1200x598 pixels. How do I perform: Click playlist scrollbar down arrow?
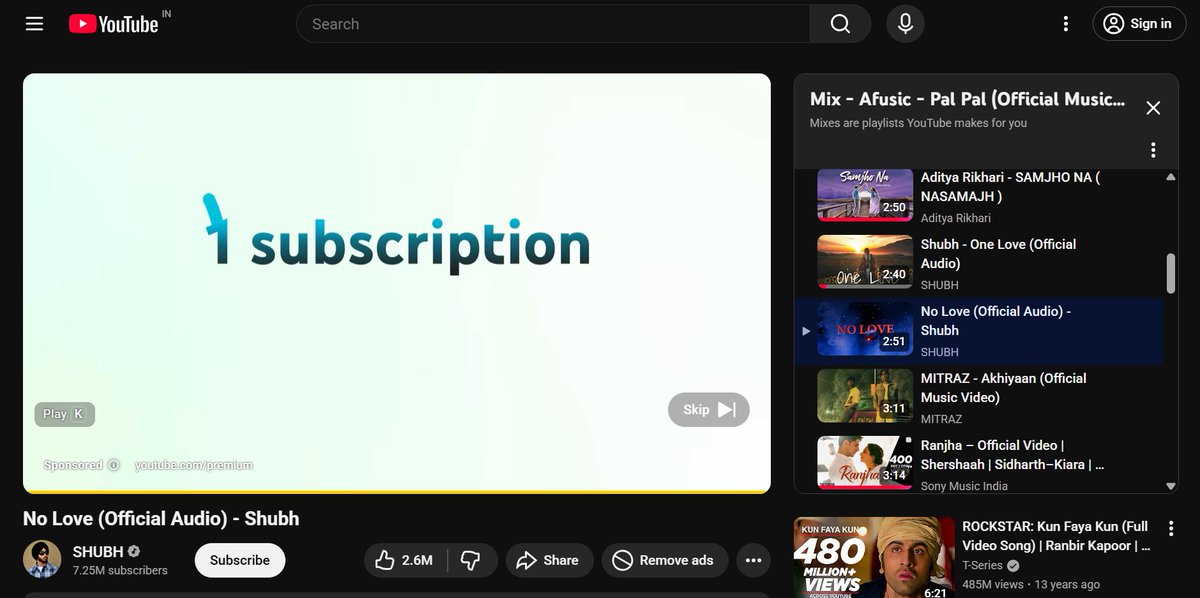click(x=1171, y=486)
